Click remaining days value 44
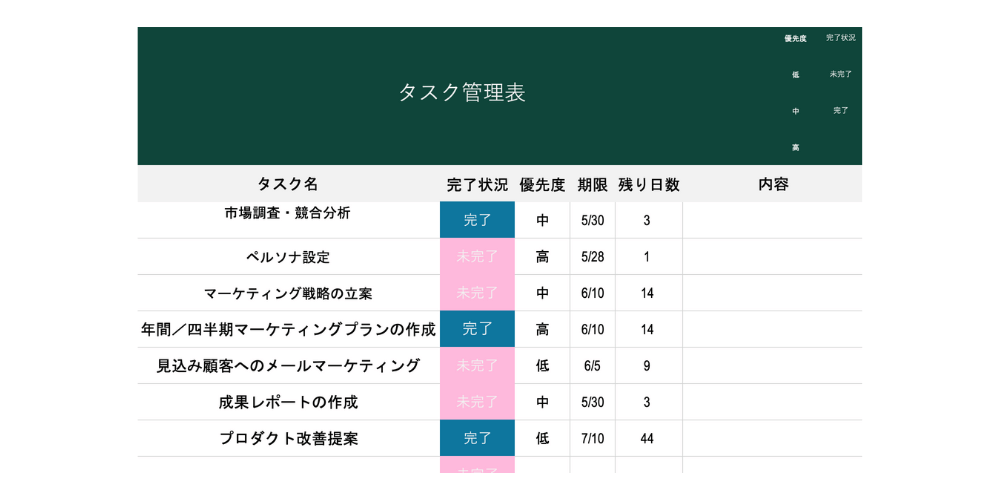 (647, 438)
